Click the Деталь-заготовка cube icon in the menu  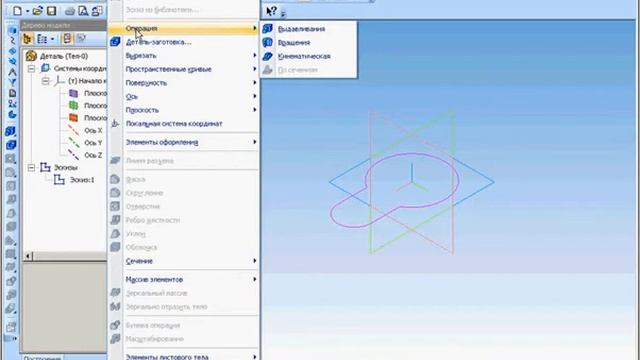pos(116,42)
